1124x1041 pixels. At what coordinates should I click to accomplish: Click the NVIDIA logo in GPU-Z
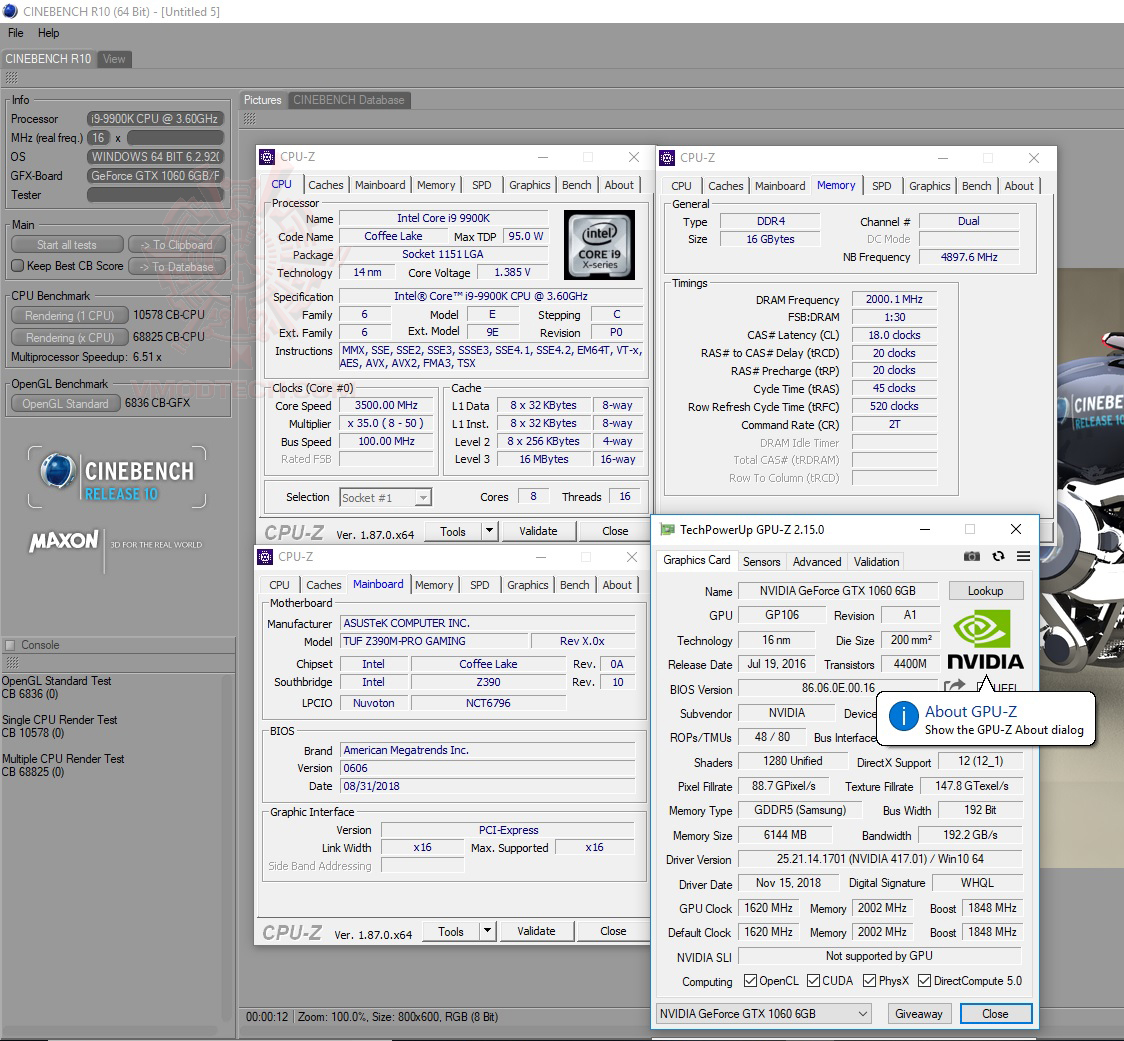click(x=984, y=638)
